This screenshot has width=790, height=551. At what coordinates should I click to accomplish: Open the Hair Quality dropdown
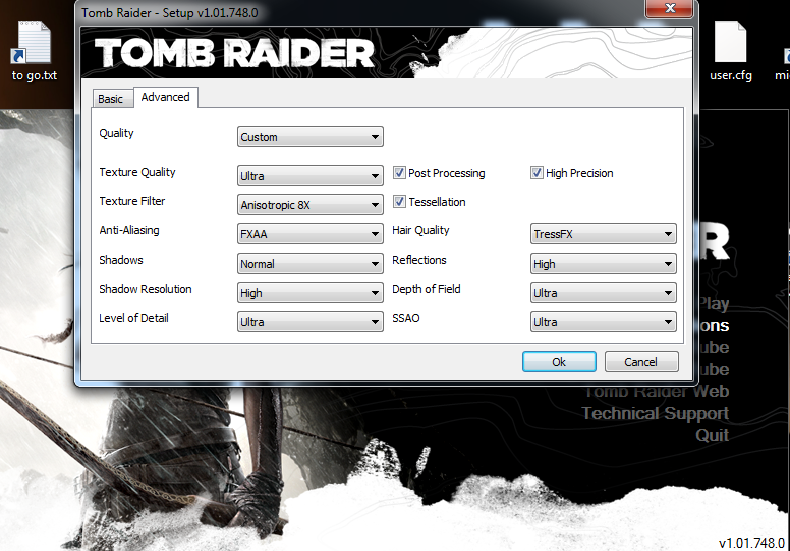(x=603, y=234)
